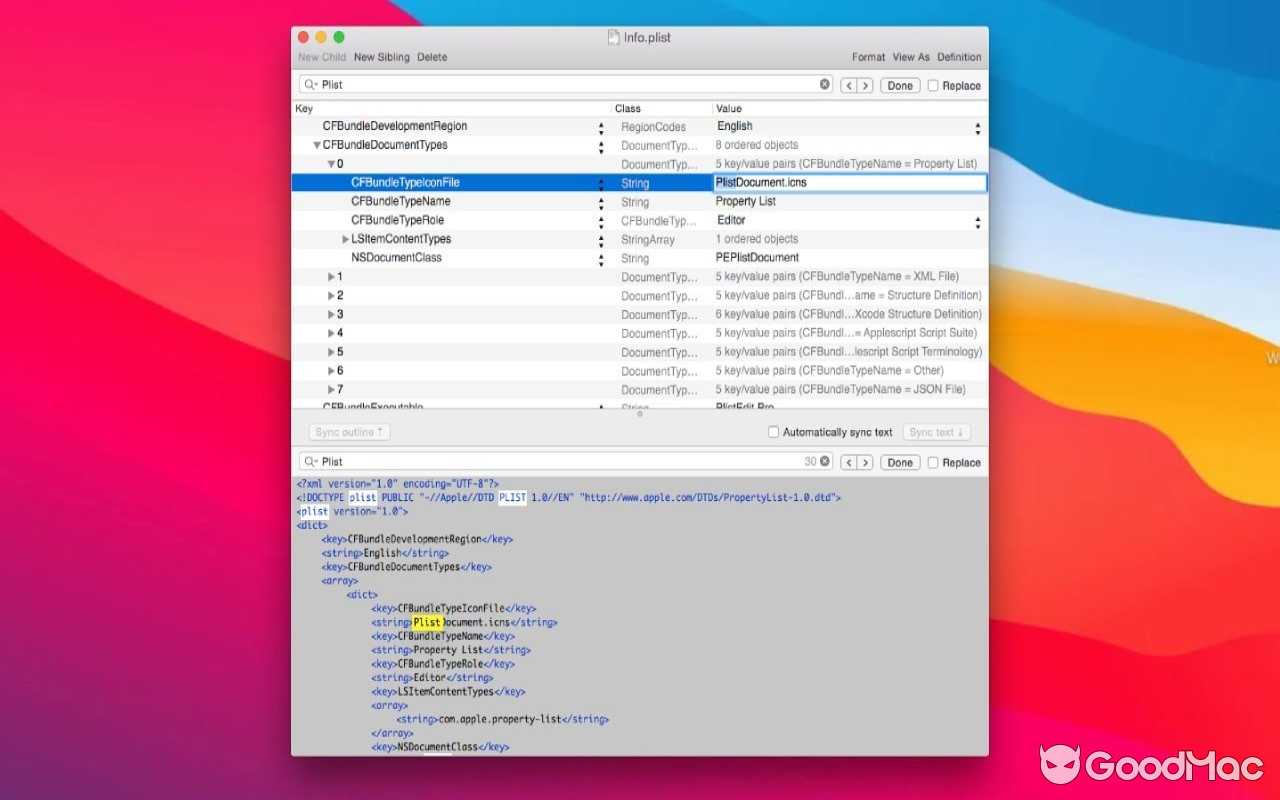The width and height of the screenshot is (1280, 800).
Task: Collapse CFBundleDocumentTypes
Action: pyautogui.click(x=318, y=145)
